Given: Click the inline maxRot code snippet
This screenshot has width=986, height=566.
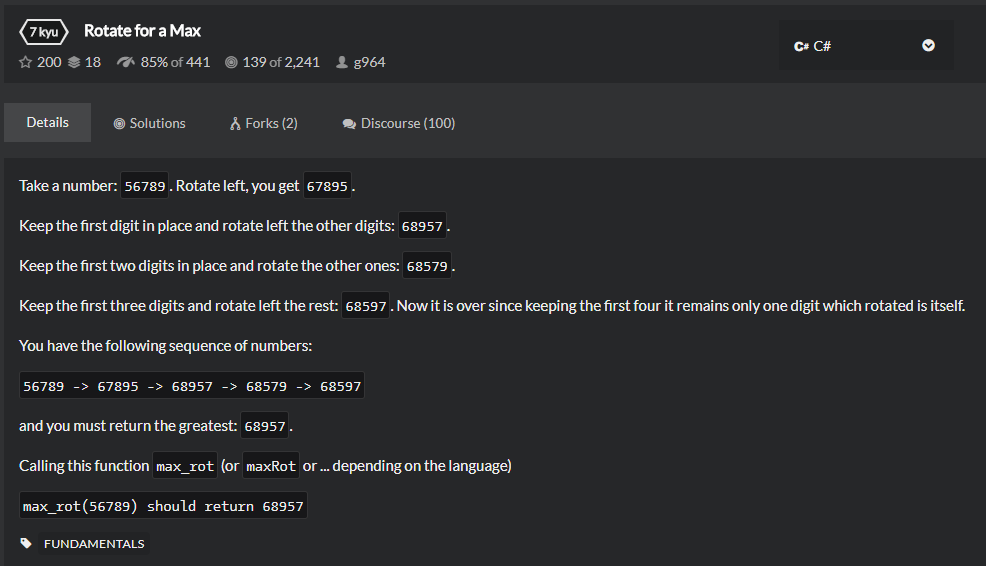Looking at the screenshot, I should pos(270,466).
